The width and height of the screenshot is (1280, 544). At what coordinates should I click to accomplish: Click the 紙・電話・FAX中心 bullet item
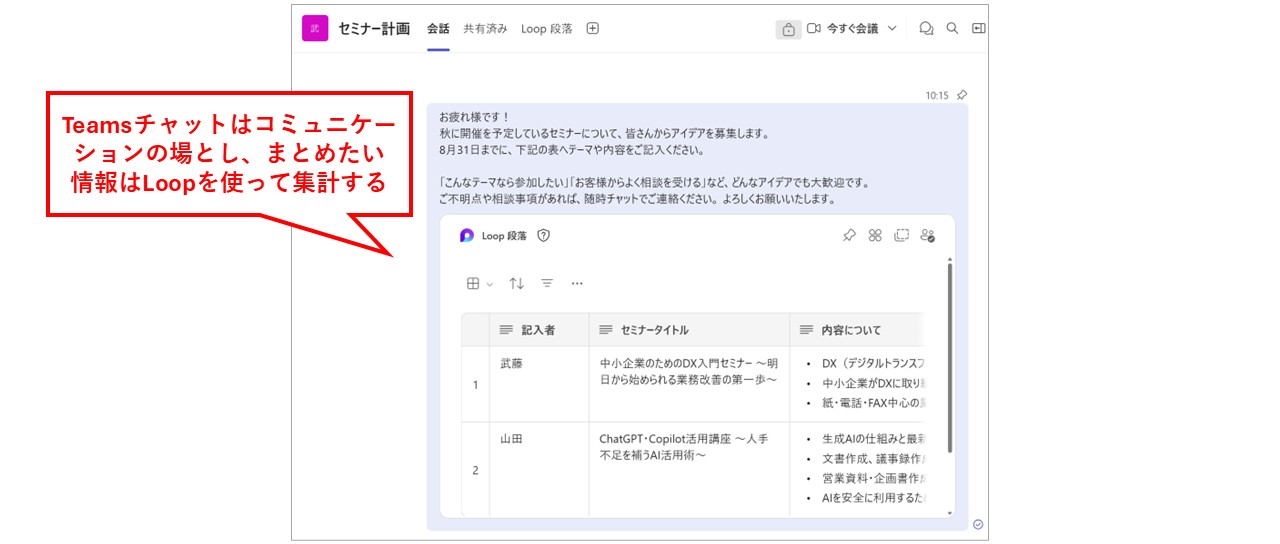coord(872,402)
